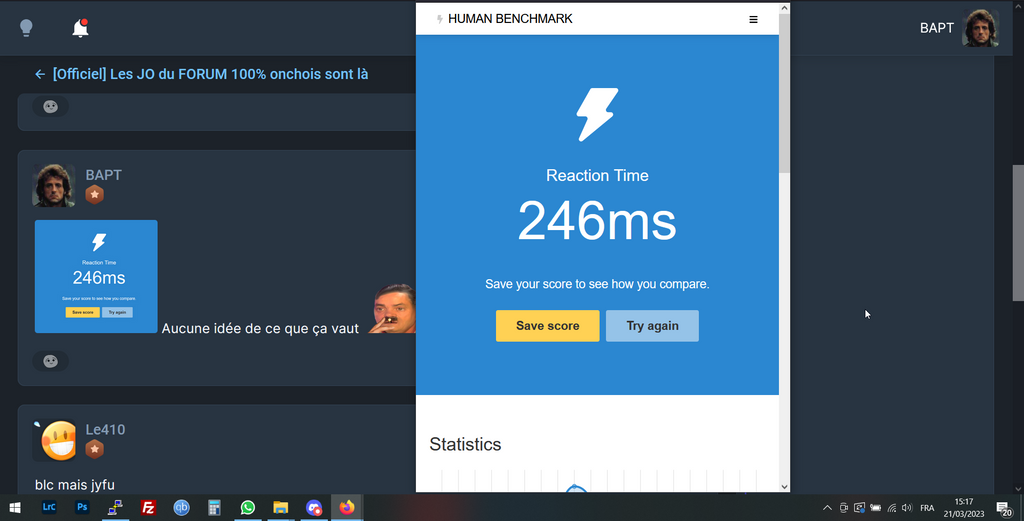This screenshot has height=521, width=1024.
Task: Click the down arrow of the Human Benchmark scrollbar
Action: pyautogui.click(x=784, y=486)
